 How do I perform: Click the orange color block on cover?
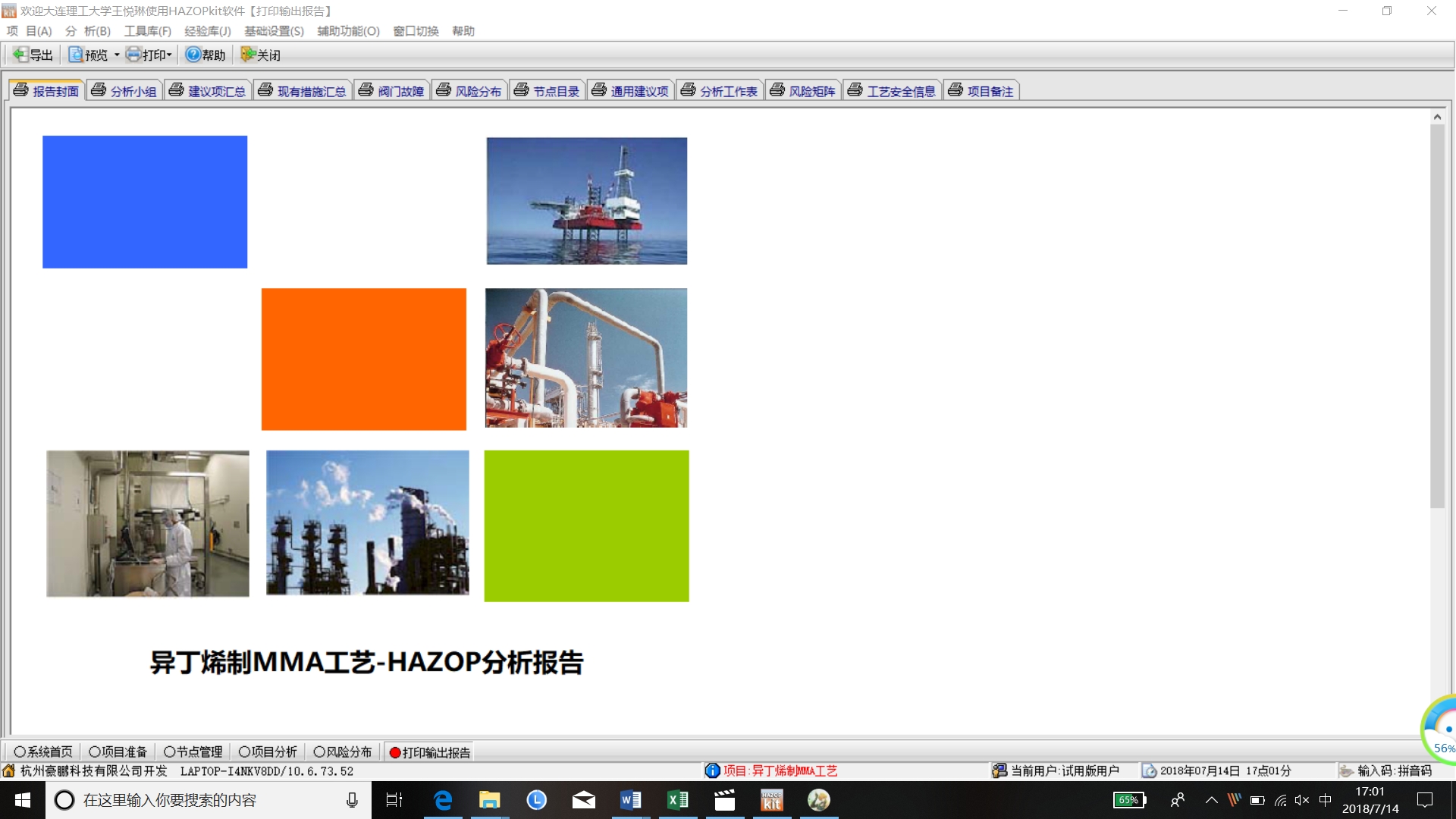coord(363,359)
